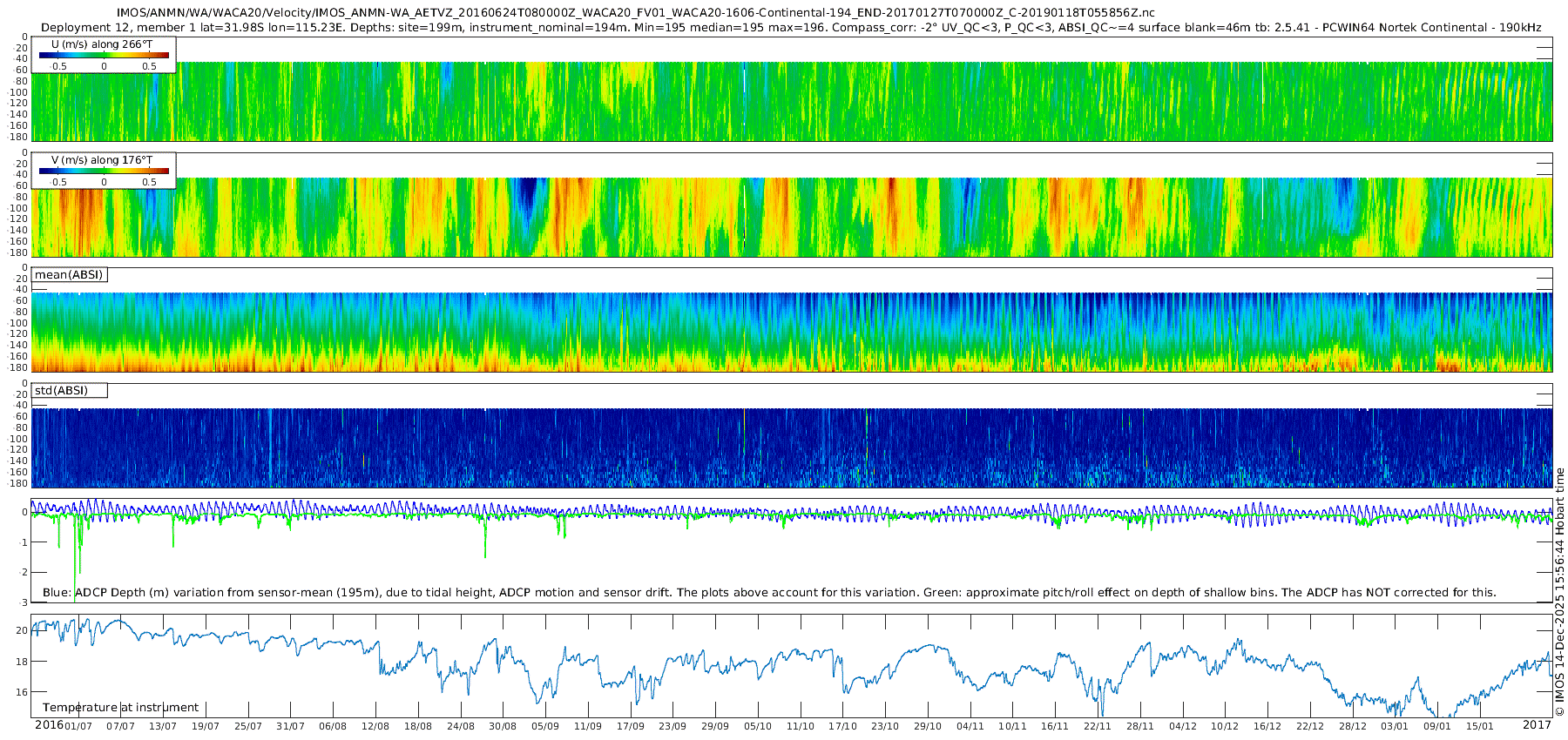Screen dimensions: 1568x740
Task: Click the 'U (m/s) along 266°T' legend title
Action: pyautogui.click(x=102, y=44)
